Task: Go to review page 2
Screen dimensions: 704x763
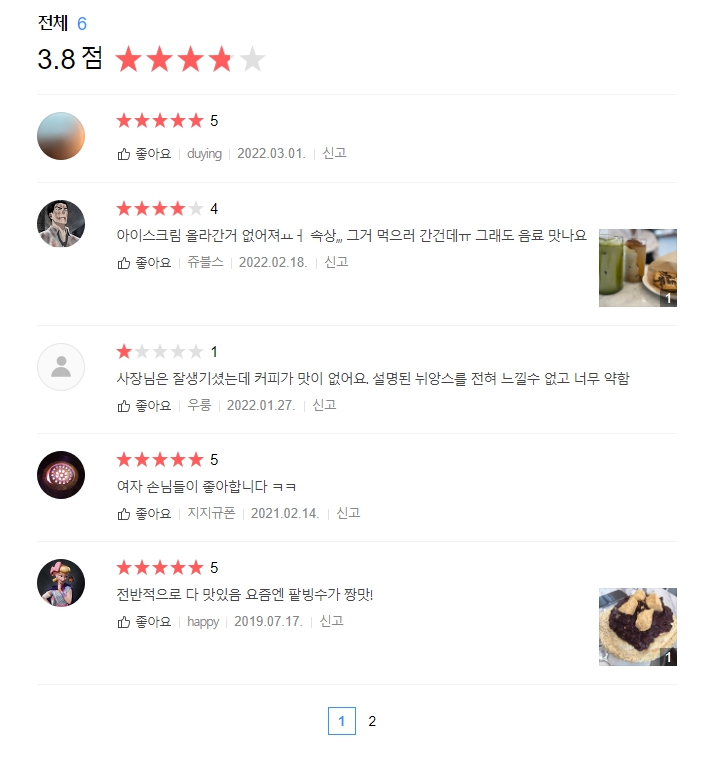Action: [372, 721]
